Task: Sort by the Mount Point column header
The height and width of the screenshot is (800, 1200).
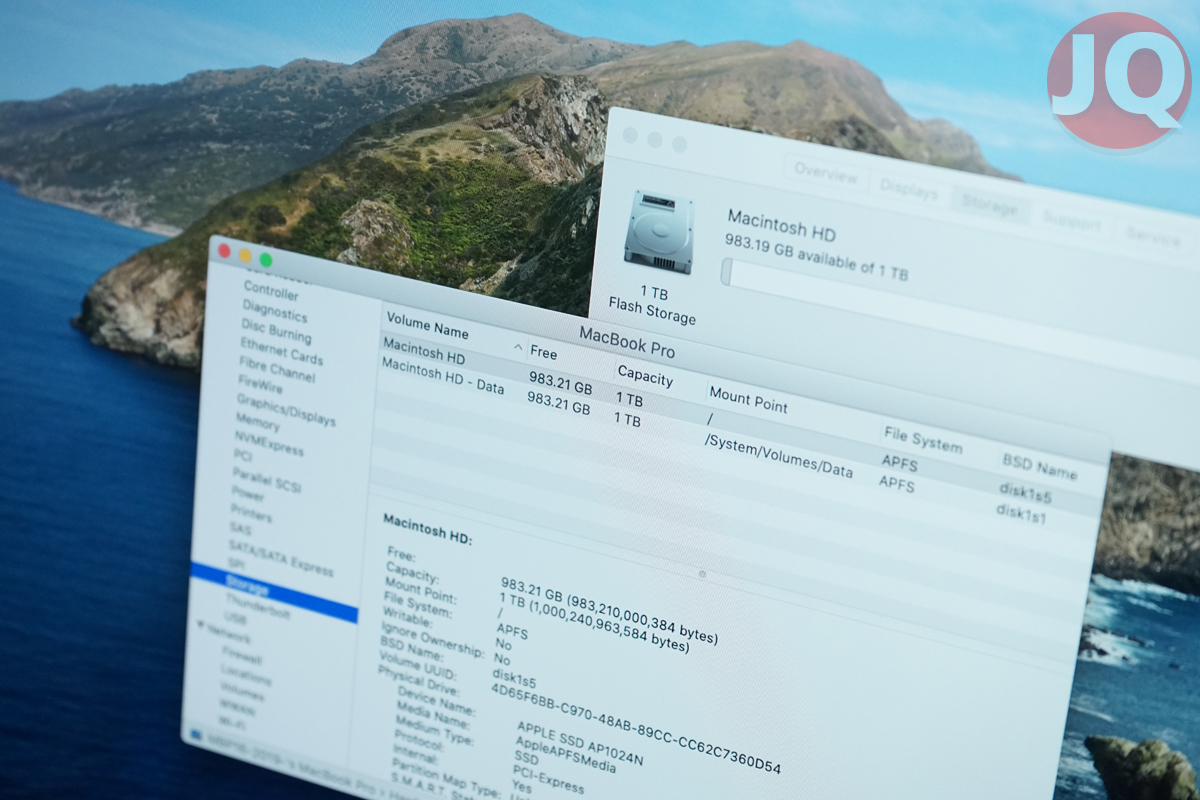Action: [748, 400]
